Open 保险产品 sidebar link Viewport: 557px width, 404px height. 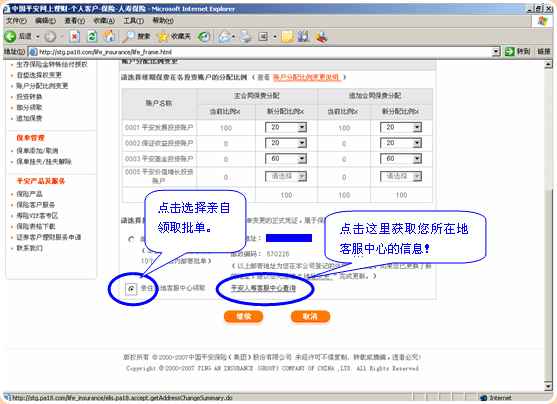29,194
